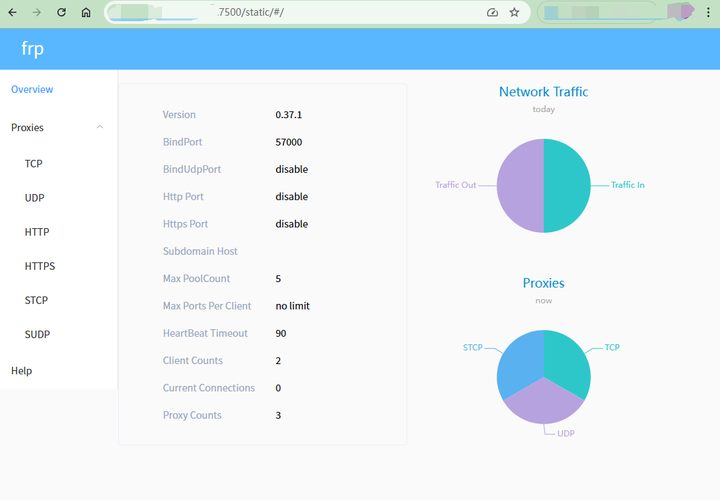Reload the page with the refresh icon

(x=61, y=12)
